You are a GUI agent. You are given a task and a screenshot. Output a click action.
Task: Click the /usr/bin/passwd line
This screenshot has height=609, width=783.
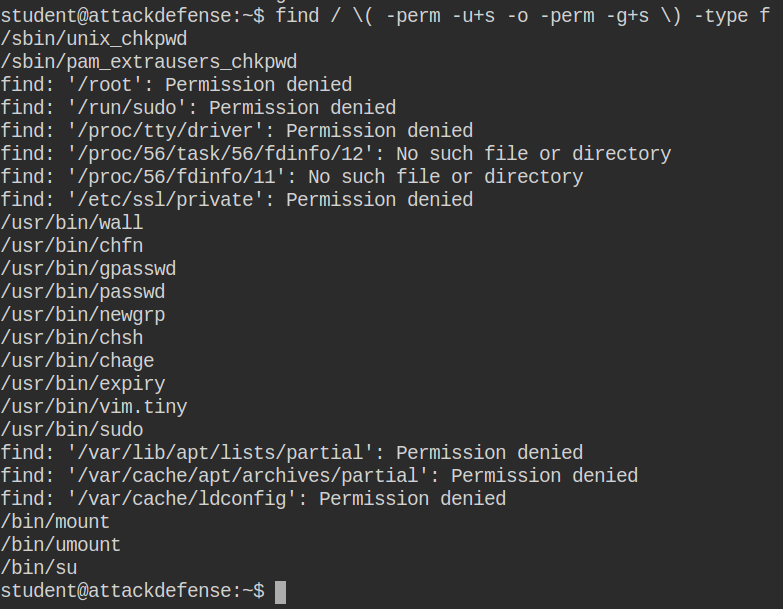coord(83,292)
